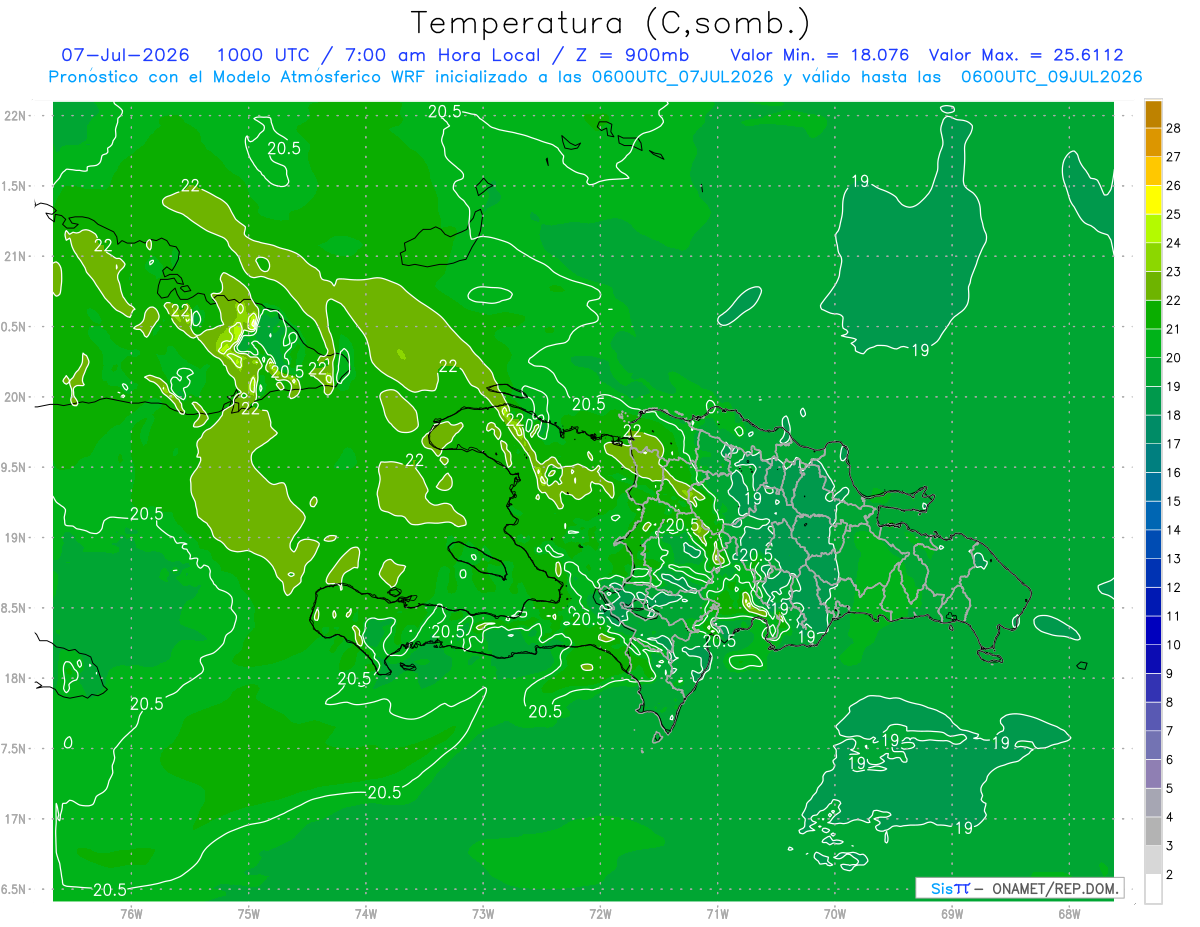Click the "6.5N" latitude axis label
1200x927 pixels.
pyautogui.click(x=15, y=889)
